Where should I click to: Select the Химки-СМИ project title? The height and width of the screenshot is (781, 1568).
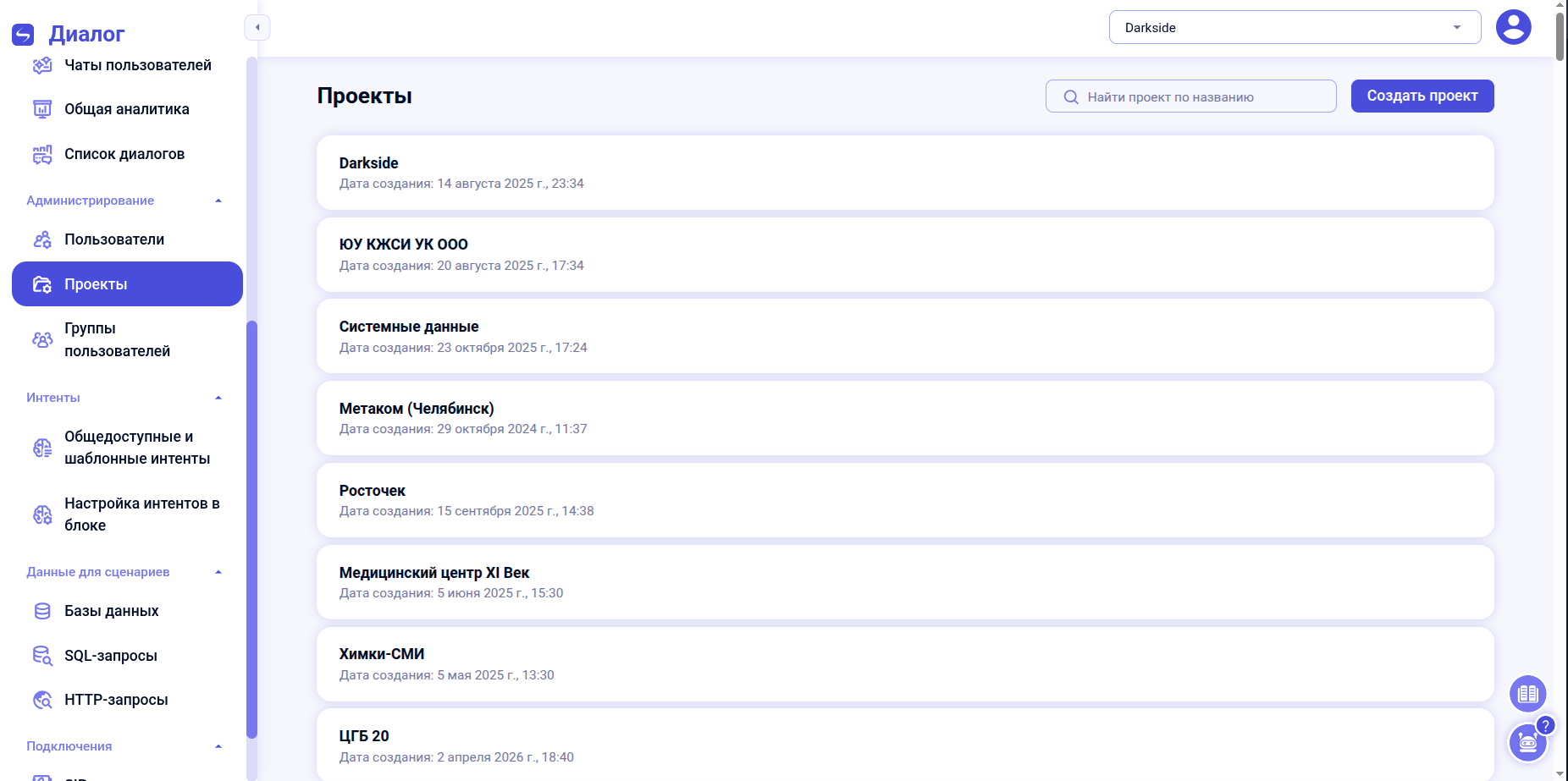point(382,654)
